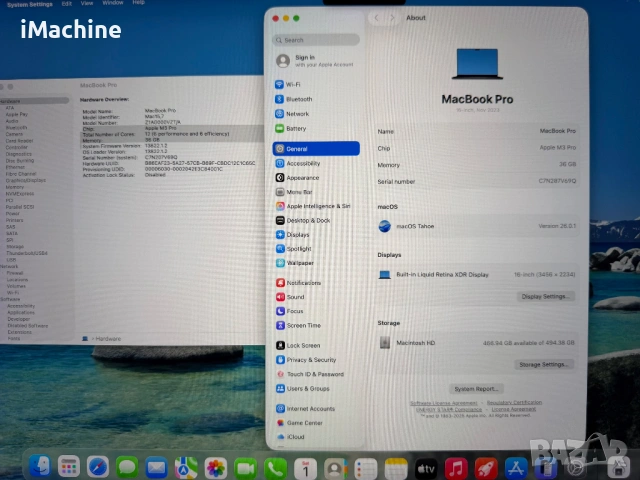
Task: Open the Window menu in menu bar
Action: click(113, 3)
